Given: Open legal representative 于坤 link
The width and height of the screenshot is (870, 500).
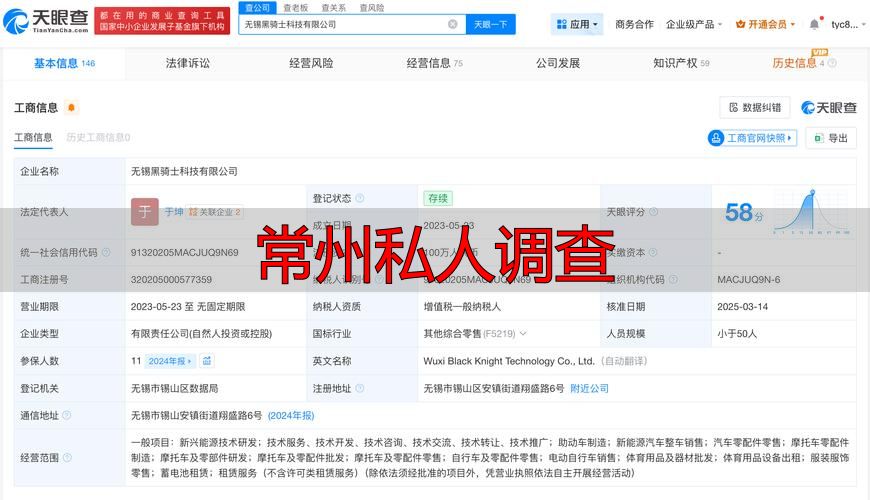Looking at the screenshot, I should tap(174, 212).
